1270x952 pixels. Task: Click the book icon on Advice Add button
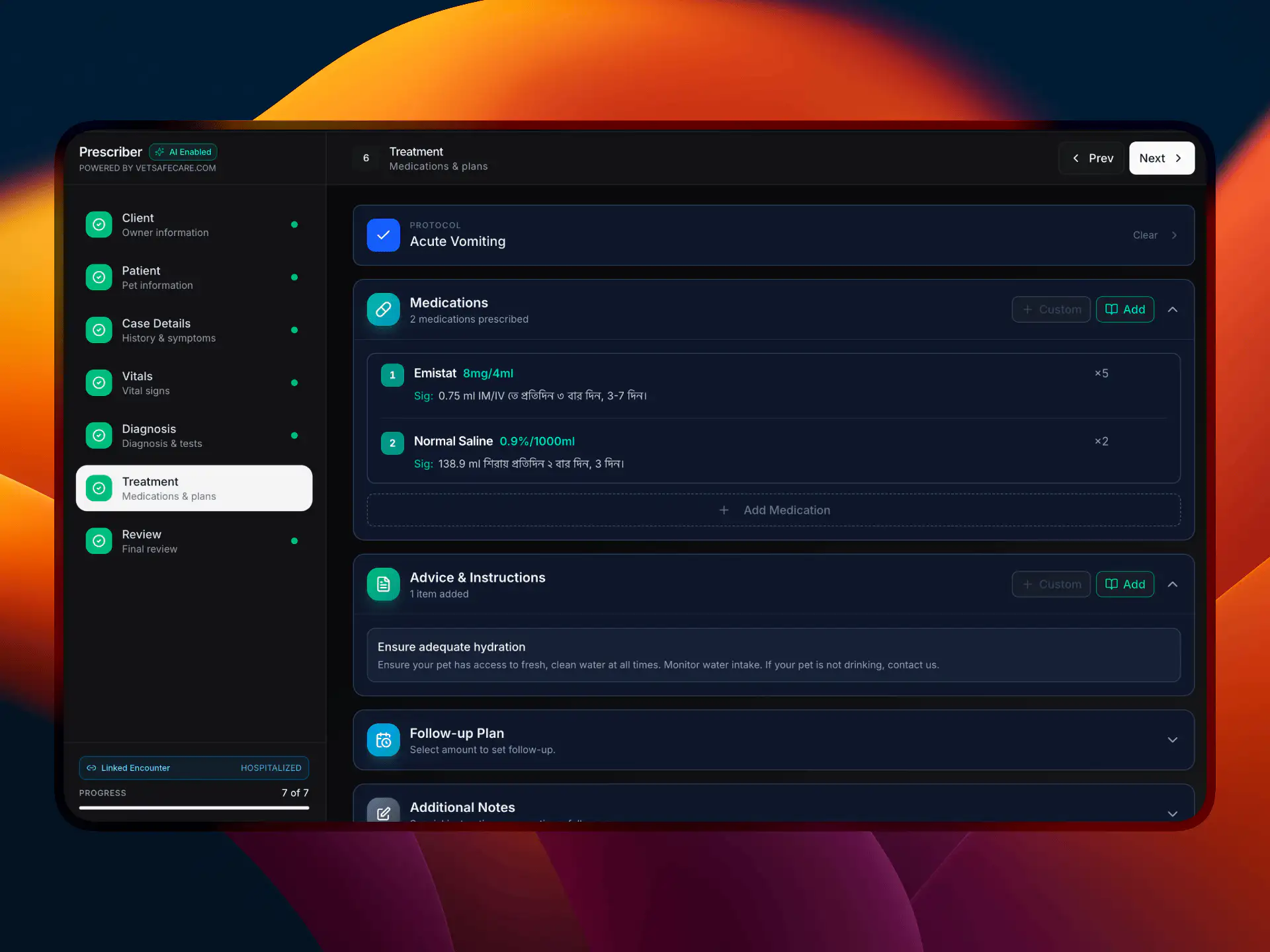(1112, 584)
